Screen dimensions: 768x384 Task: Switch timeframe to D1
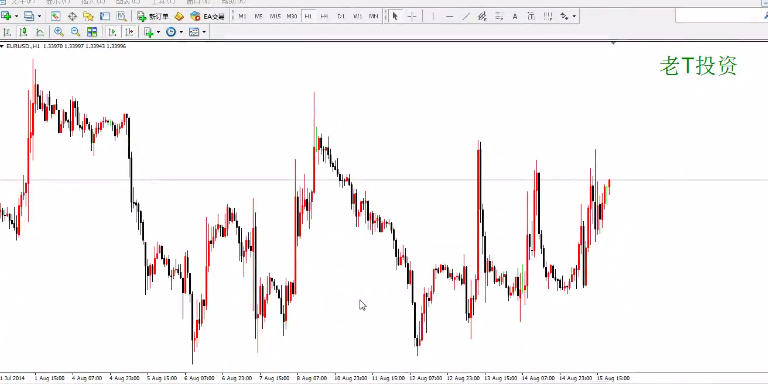click(x=341, y=16)
